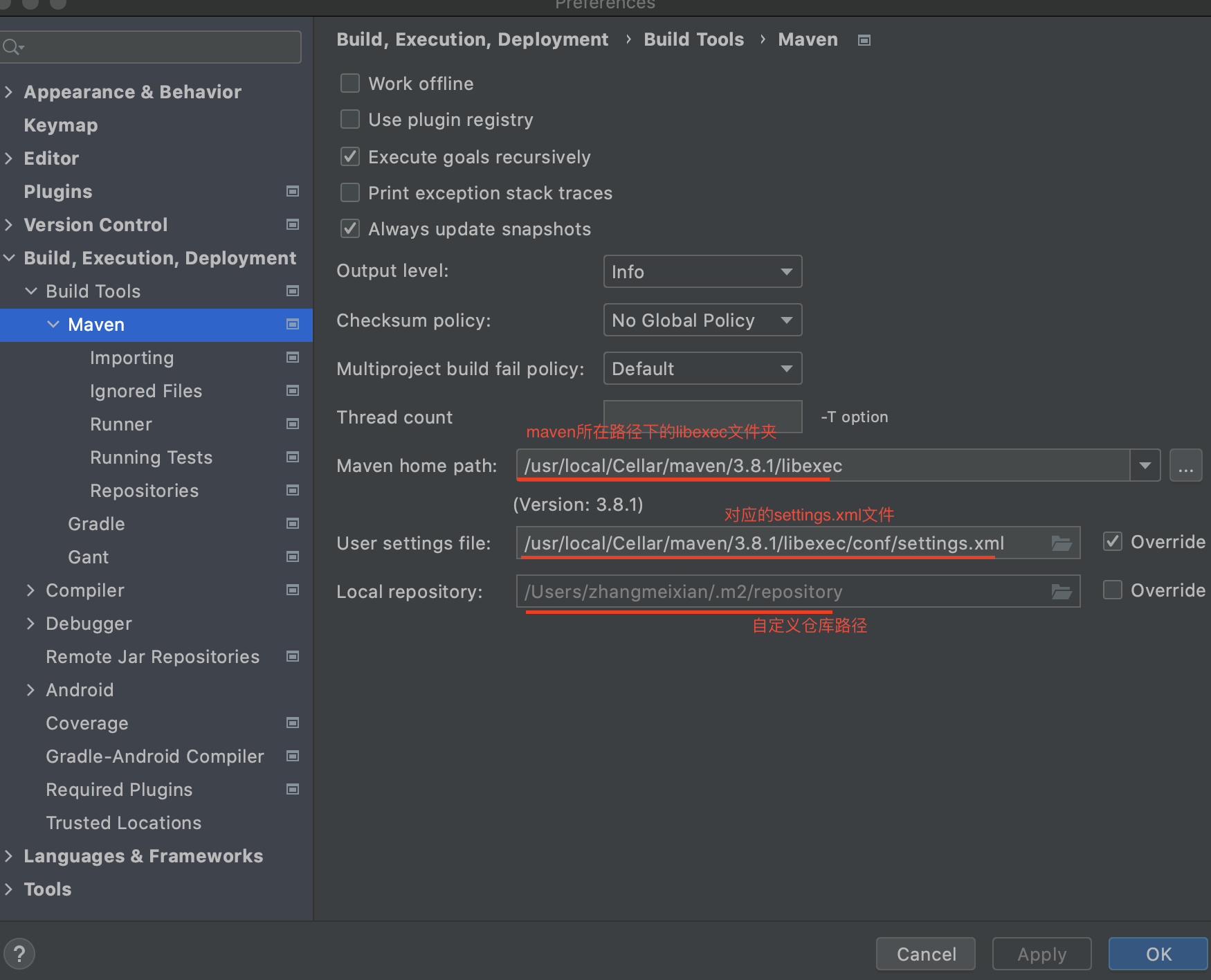Open Maven home path dropdown arrow
This screenshot has width=1211, height=980.
(x=1145, y=465)
